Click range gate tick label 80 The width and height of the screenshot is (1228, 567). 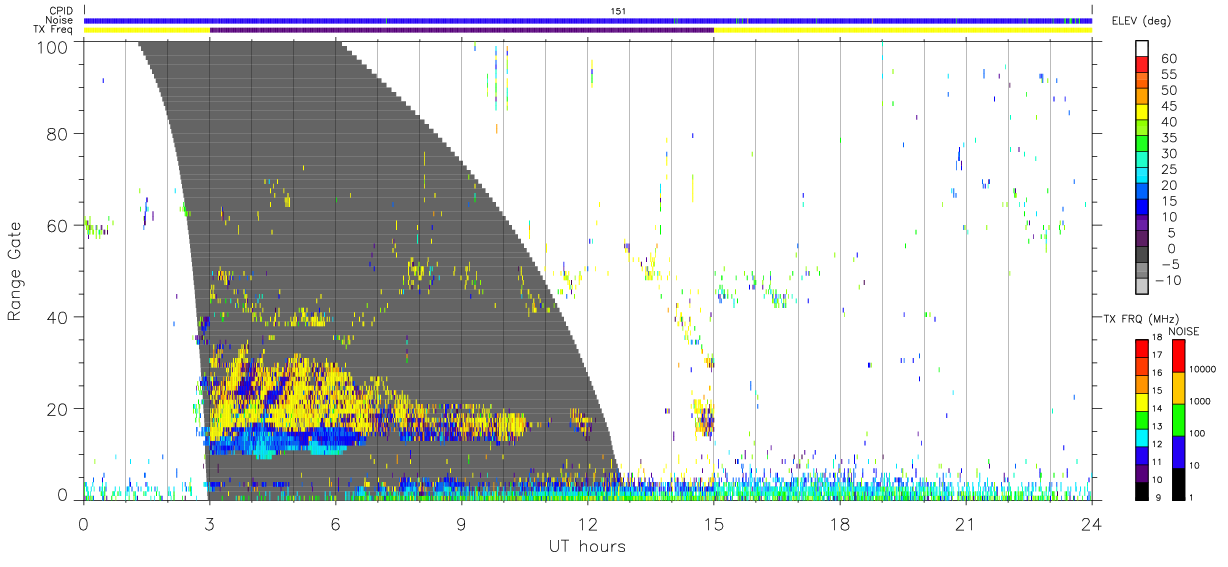pos(56,133)
